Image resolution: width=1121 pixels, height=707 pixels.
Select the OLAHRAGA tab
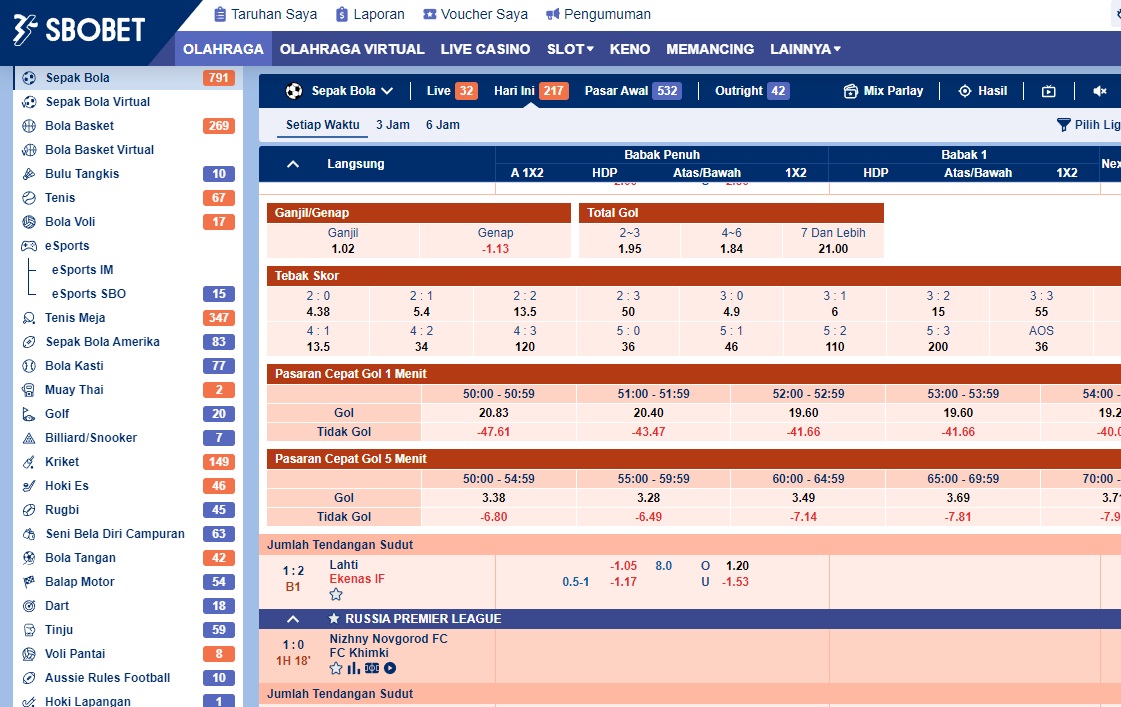pyautogui.click(x=223, y=49)
